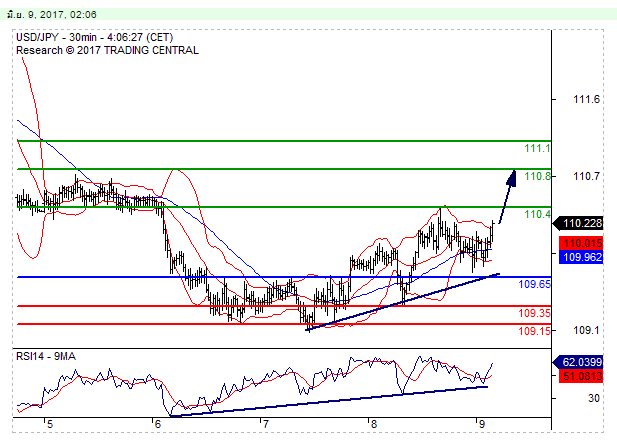
Task: Click the red 110.015 price tag
Action: coord(582,243)
